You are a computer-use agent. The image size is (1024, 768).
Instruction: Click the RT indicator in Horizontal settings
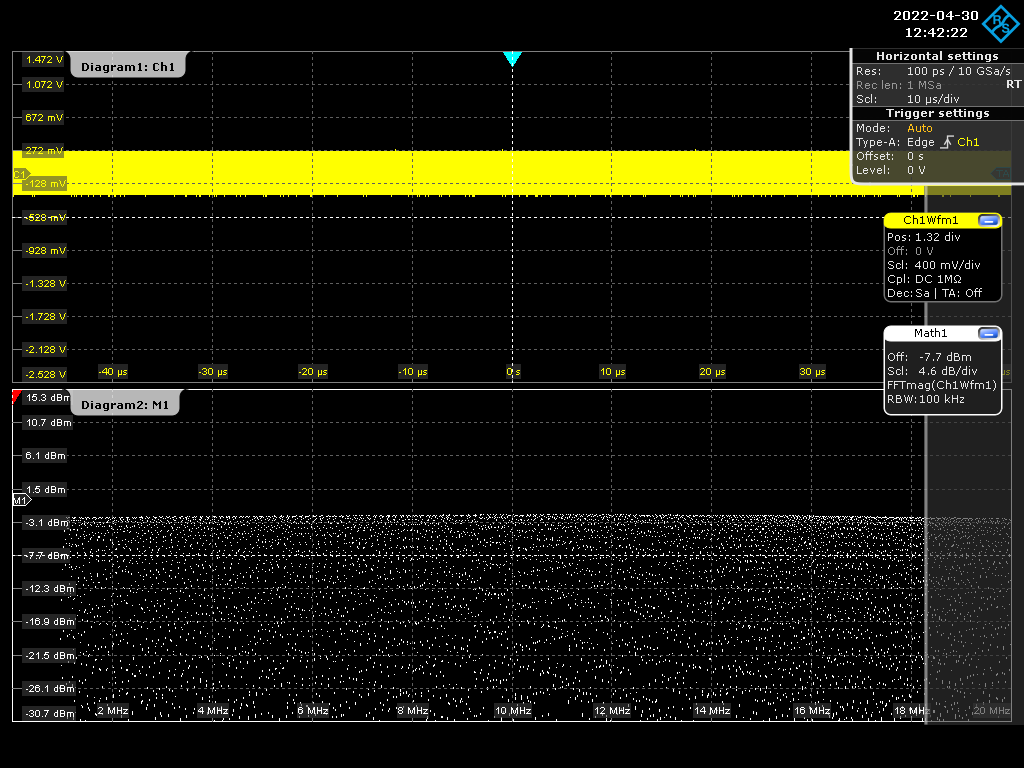click(x=1013, y=84)
